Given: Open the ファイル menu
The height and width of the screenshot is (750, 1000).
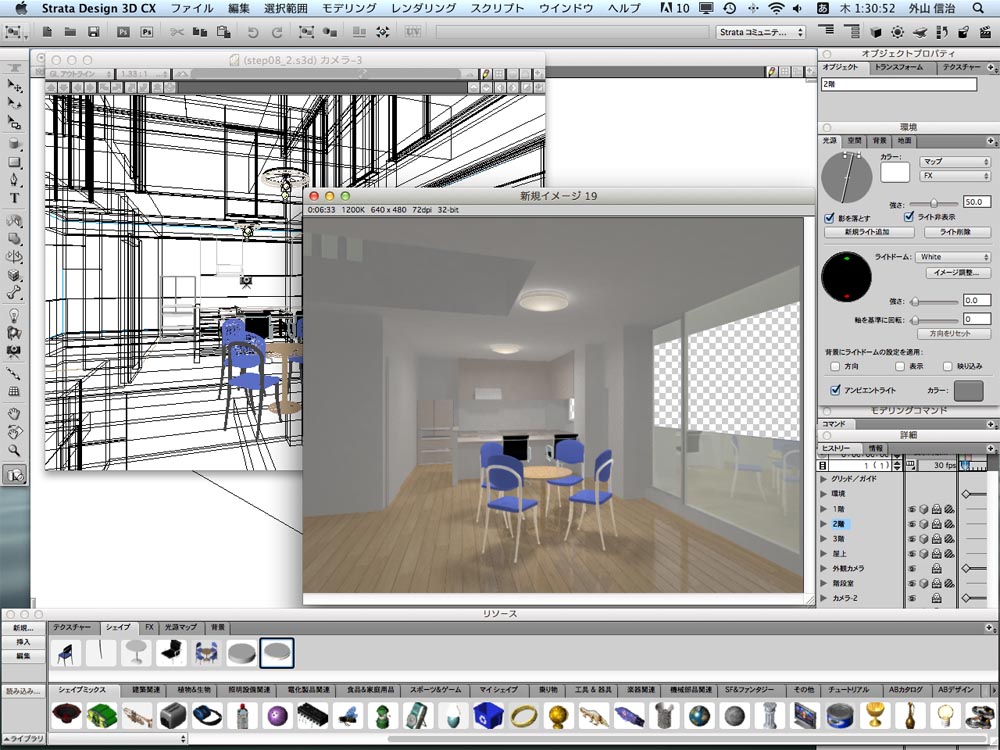Looking at the screenshot, I should (192, 8).
